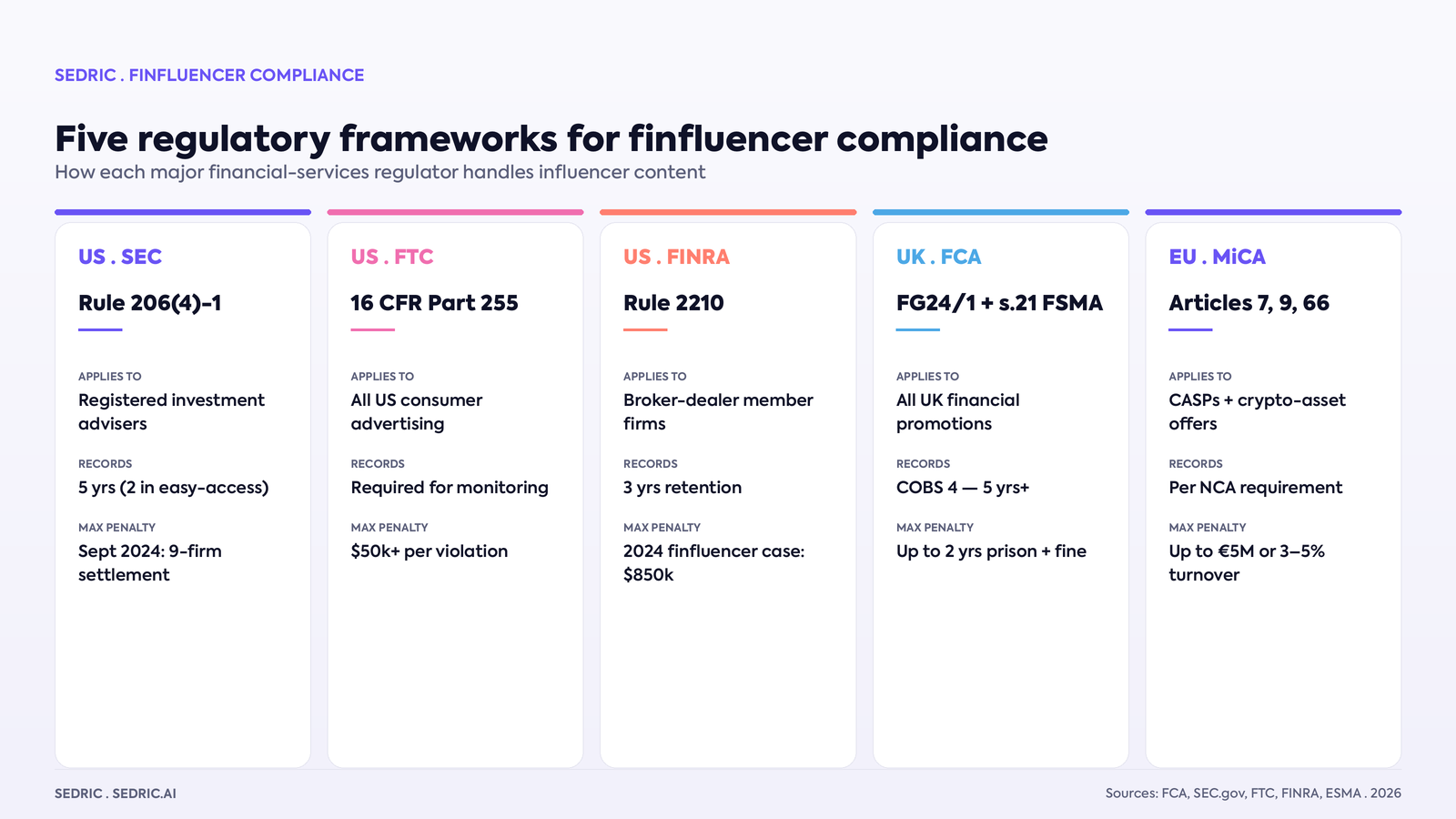Viewport: 1456px width, 819px height.
Task: Click 'MAX PENALTY' label in the US . FINRA card
Action: pyautogui.click(x=662, y=528)
